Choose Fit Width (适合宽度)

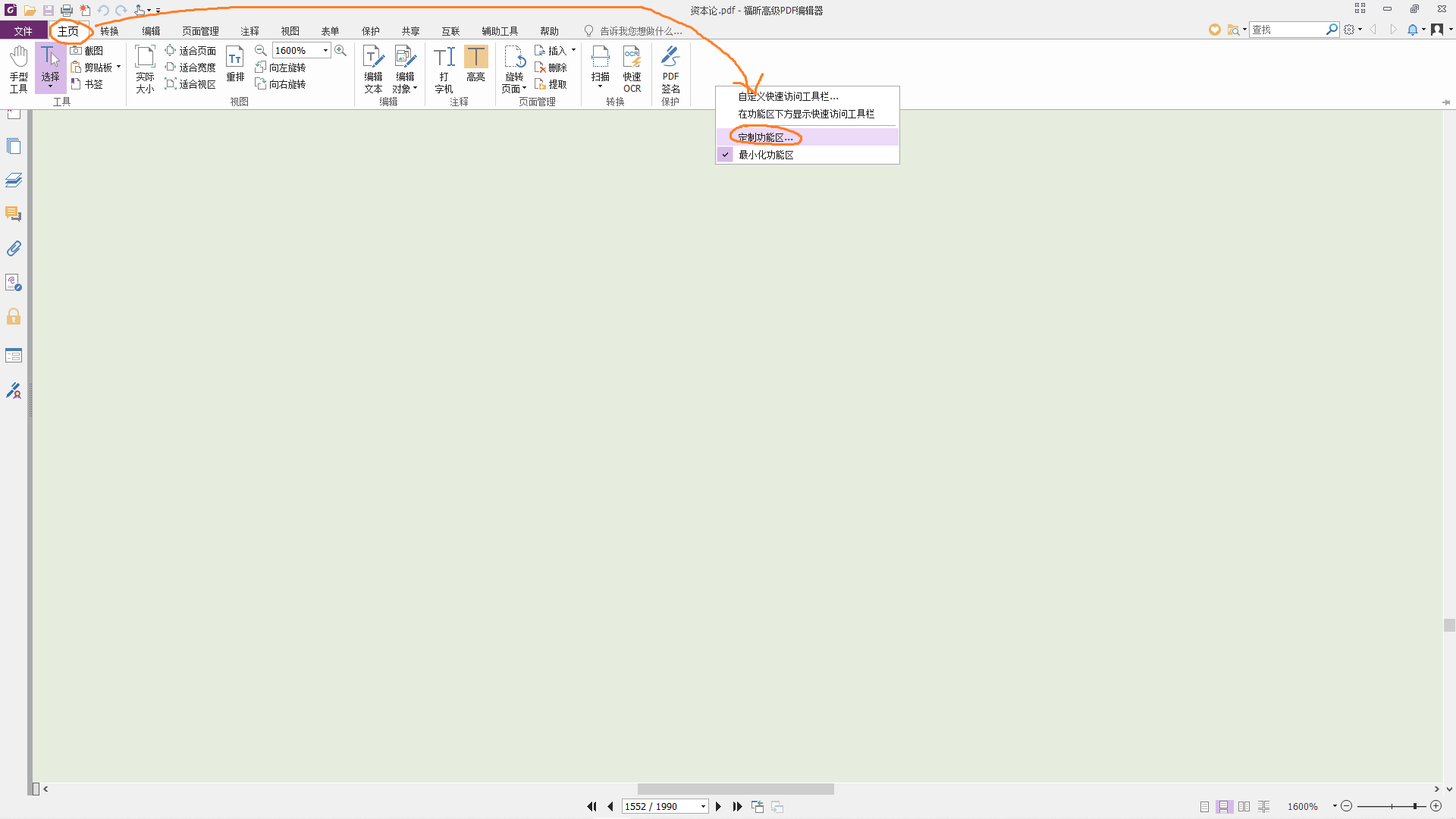tap(190, 67)
